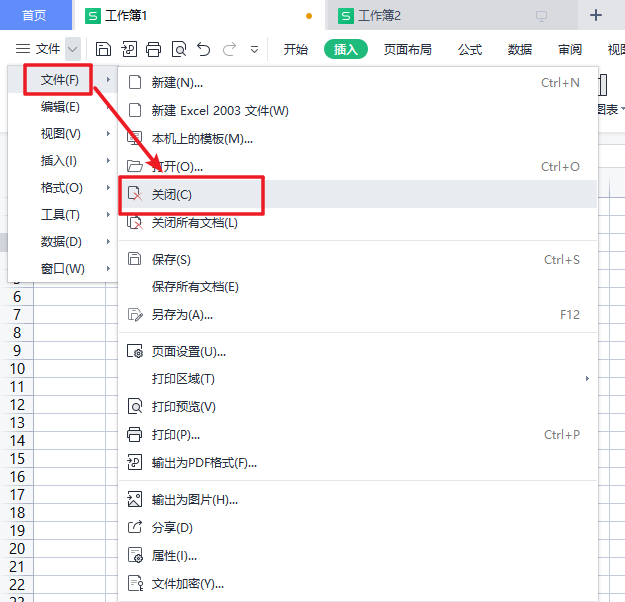This screenshot has height=602, width=625.
Task: Choose 文件加密(Y)... menu entry
Action: 358,584
